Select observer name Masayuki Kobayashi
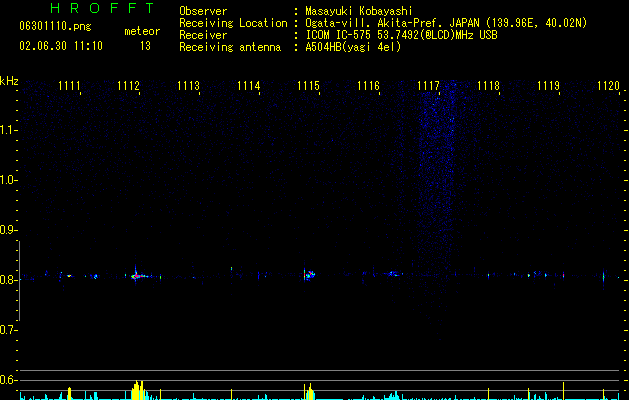Image resolution: width=629 pixels, height=400 pixels. tap(359, 11)
